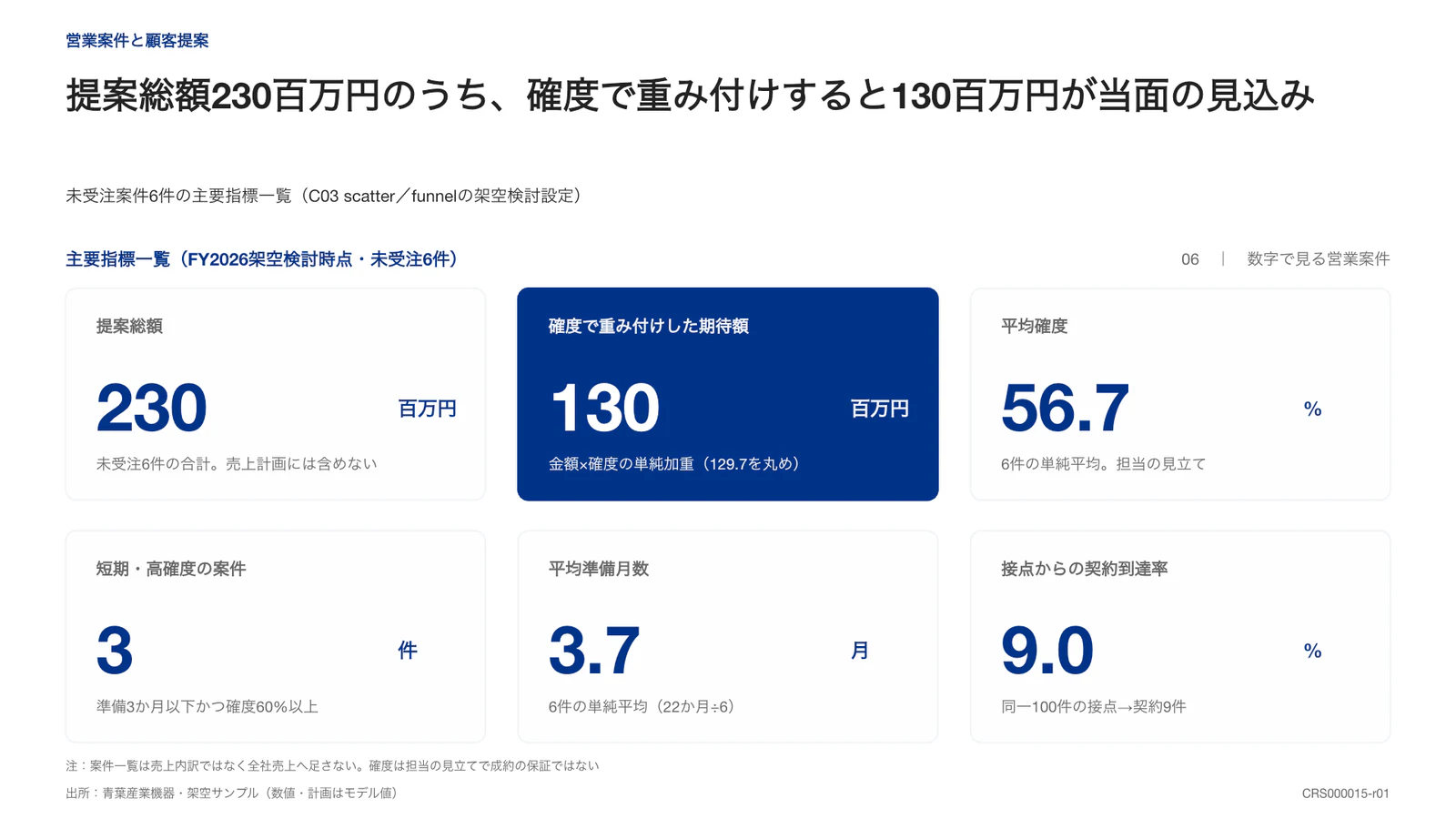Click the 平均確度 card title

coord(1034,326)
